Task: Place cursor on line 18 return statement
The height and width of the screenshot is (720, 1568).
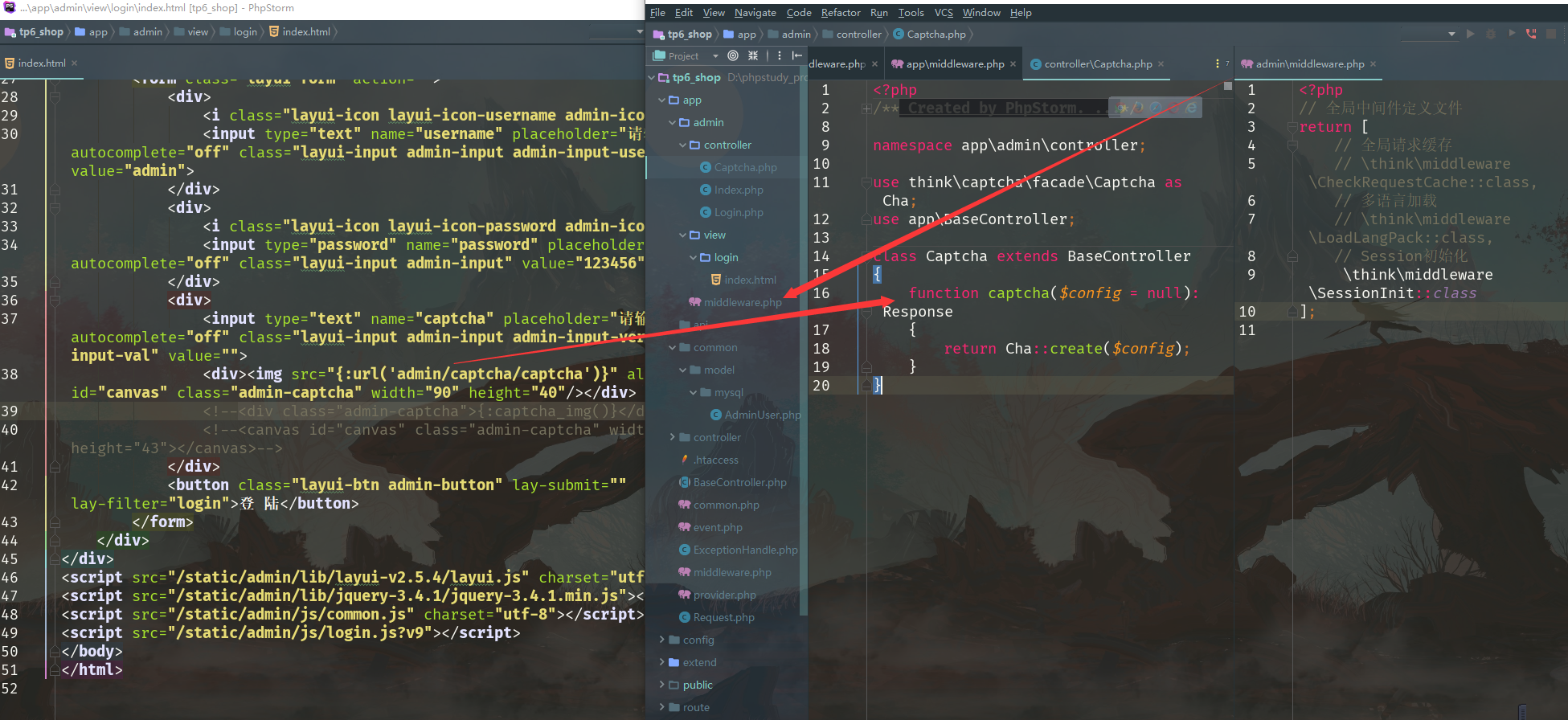Action: click(1066, 349)
